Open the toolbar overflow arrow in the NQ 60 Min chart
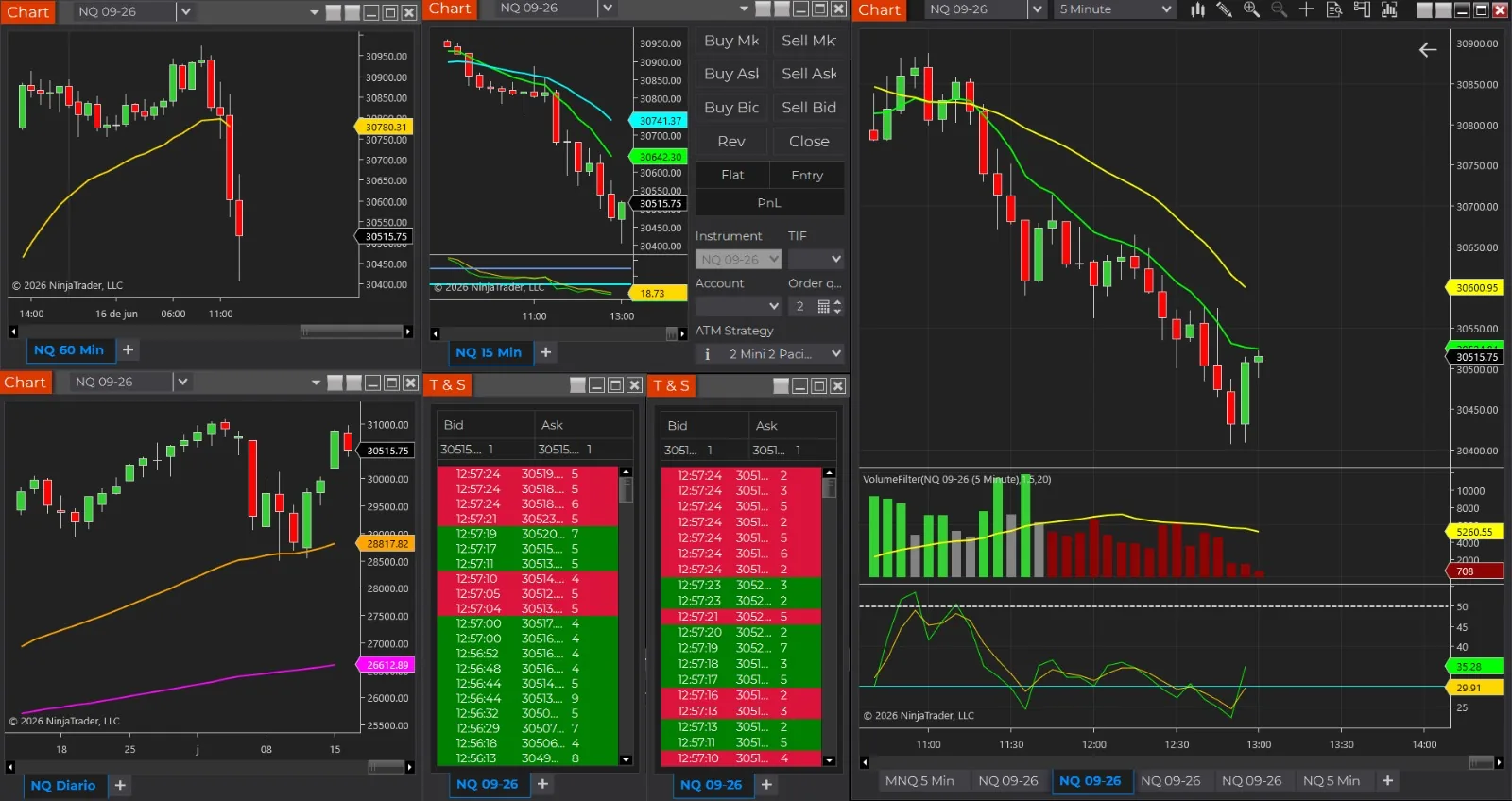This screenshot has height=801, width=1512. (314, 12)
